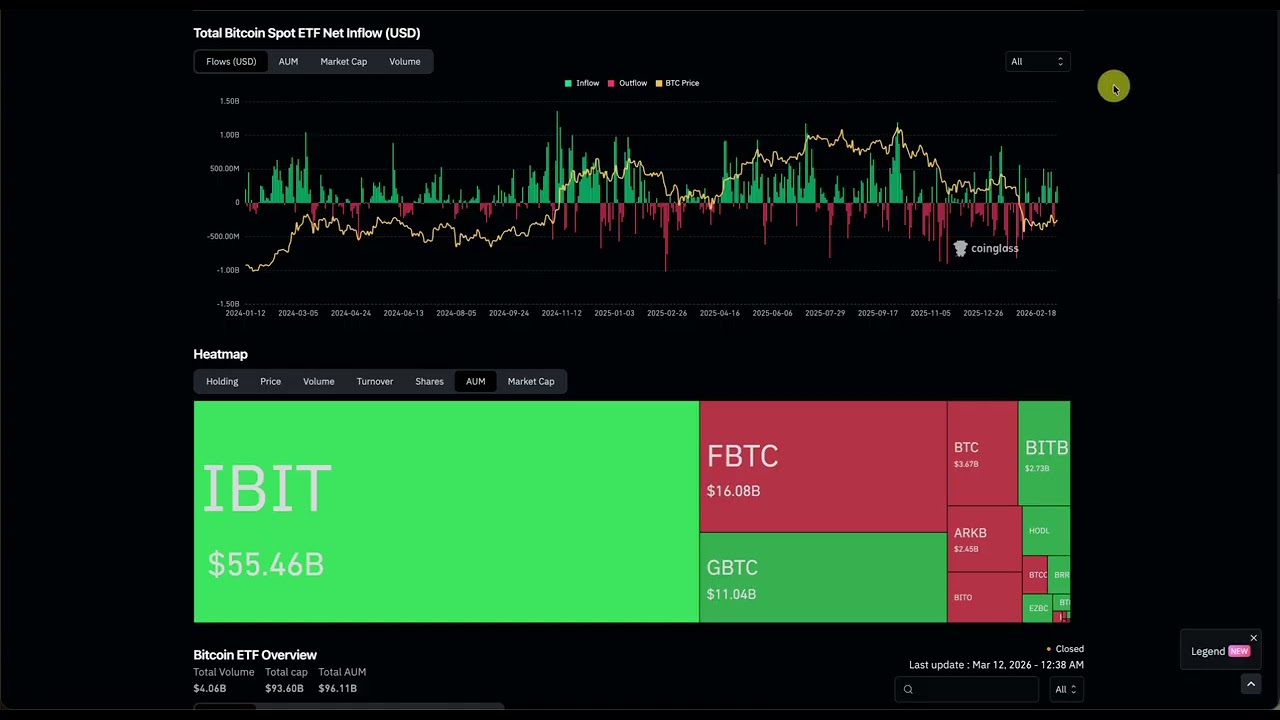Viewport: 1280px width, 720px height.
Task: Toggle the Inflow legend series
Action: (x=582, y=83)
